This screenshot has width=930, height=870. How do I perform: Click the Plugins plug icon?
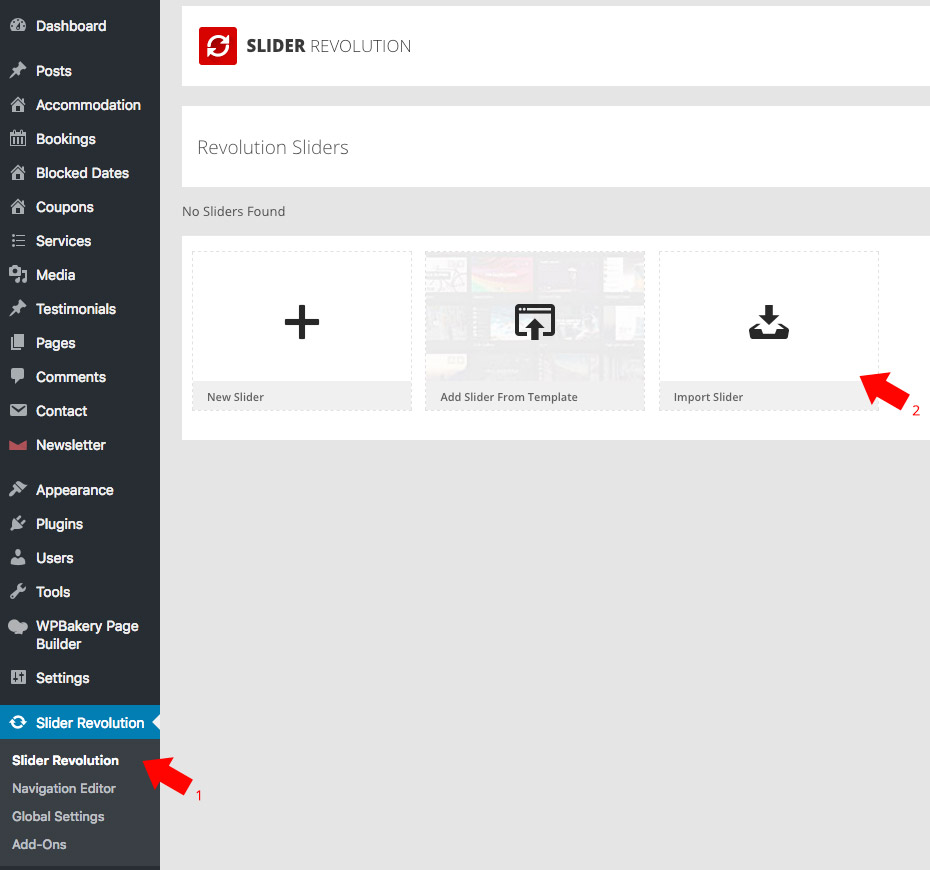[18, 524]
